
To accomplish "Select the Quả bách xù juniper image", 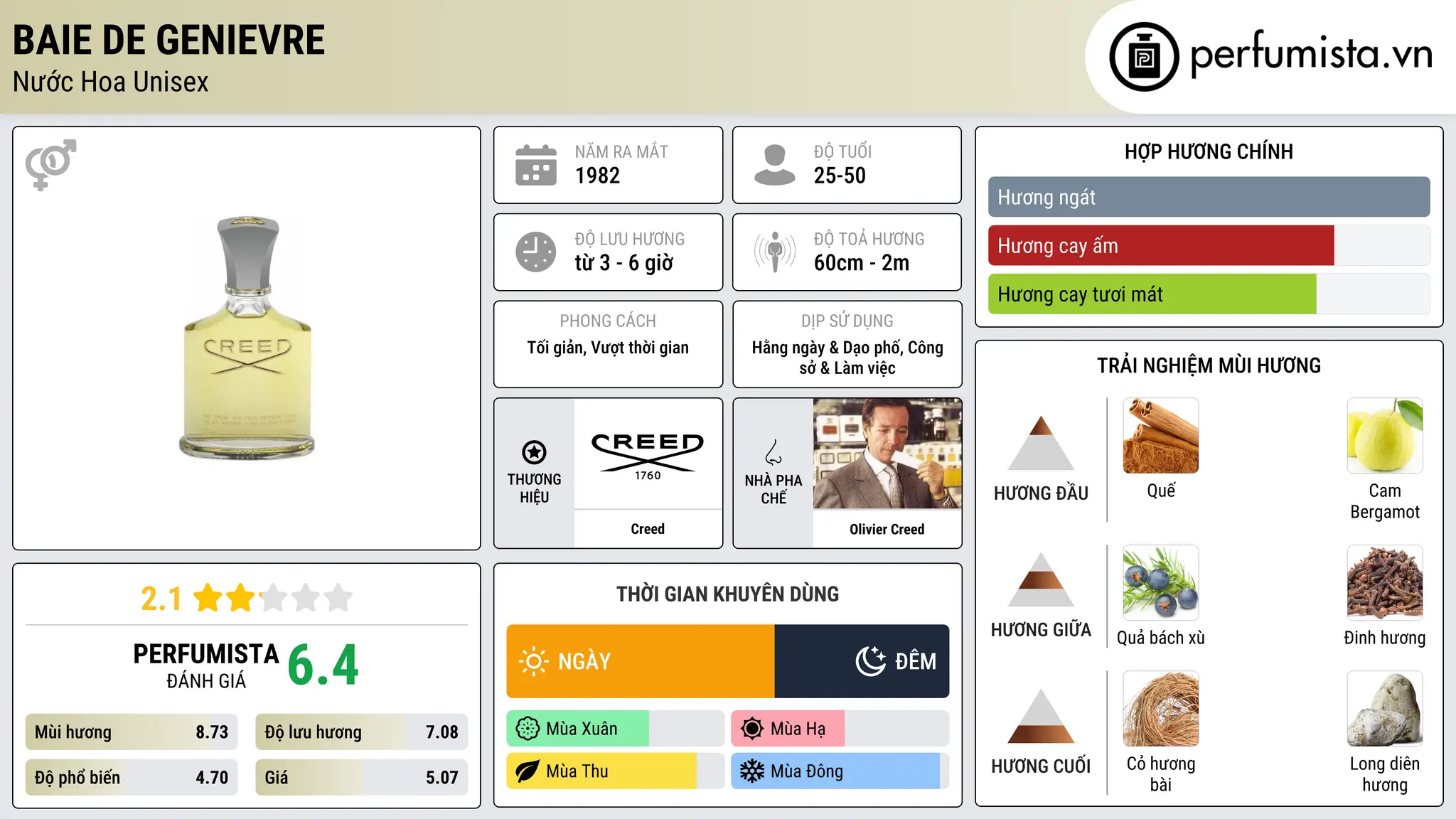I will [x=1161, y=583].
